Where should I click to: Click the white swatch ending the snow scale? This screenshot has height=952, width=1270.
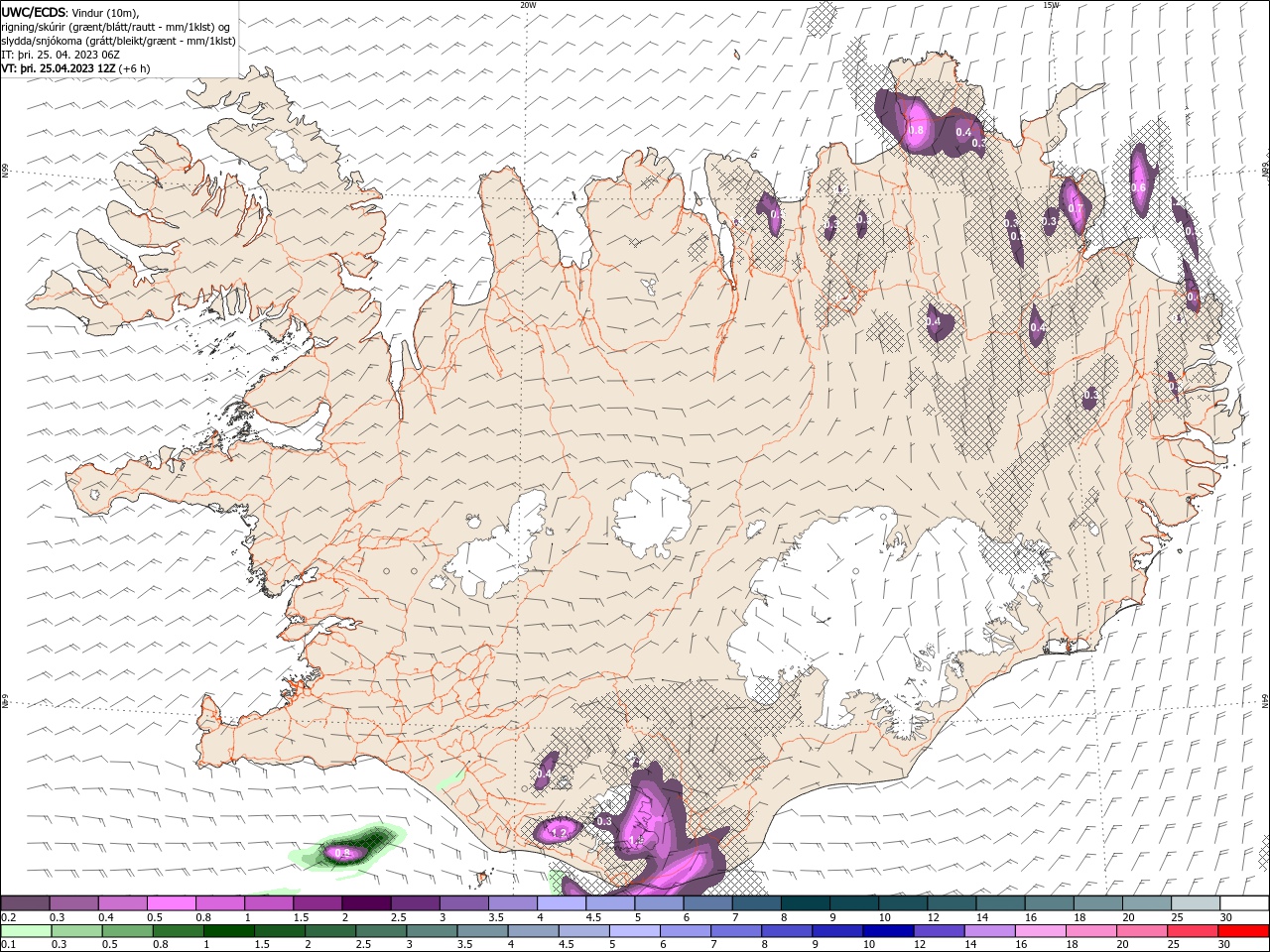pyautogui.click(x=1244, y=903)
